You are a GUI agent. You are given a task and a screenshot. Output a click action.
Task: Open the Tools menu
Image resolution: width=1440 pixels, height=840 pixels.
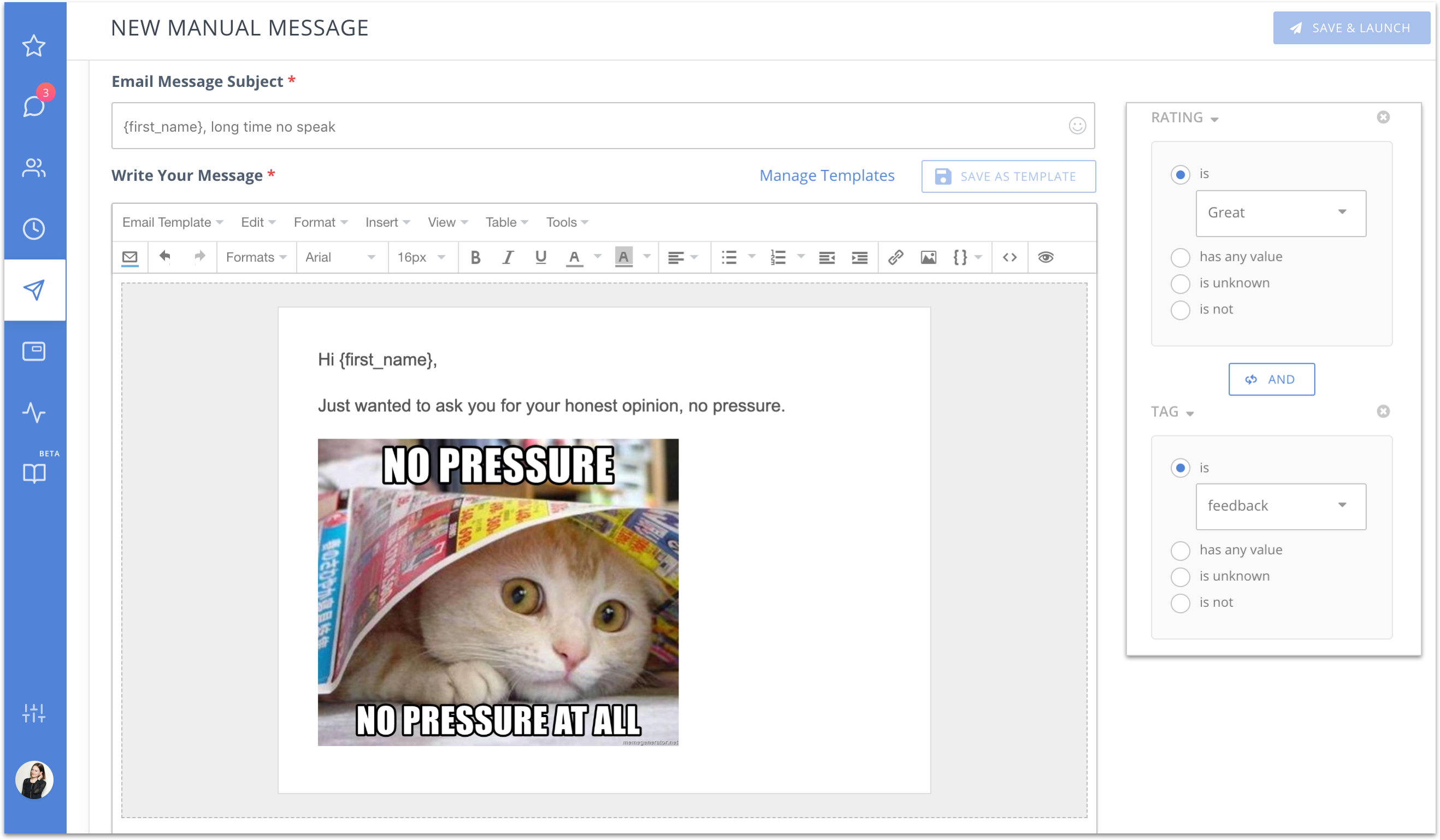pos(566,222)
